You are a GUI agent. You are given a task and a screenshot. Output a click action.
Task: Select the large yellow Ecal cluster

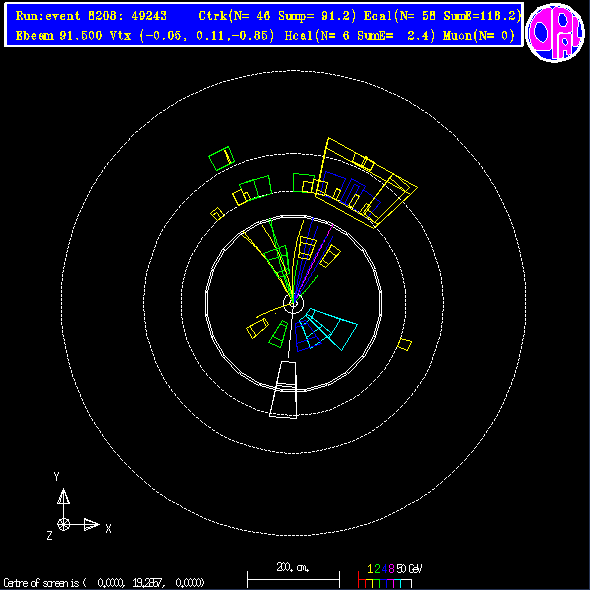366,183
